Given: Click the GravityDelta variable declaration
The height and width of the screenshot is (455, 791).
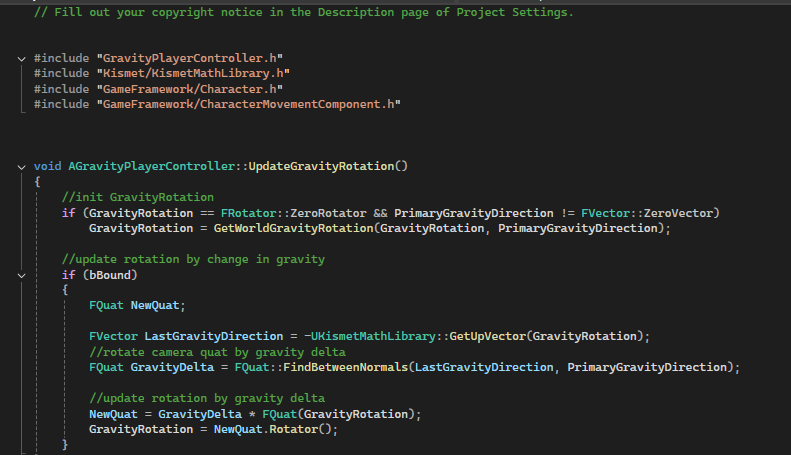Looking at the screenshot, I should tap(173, 367).
